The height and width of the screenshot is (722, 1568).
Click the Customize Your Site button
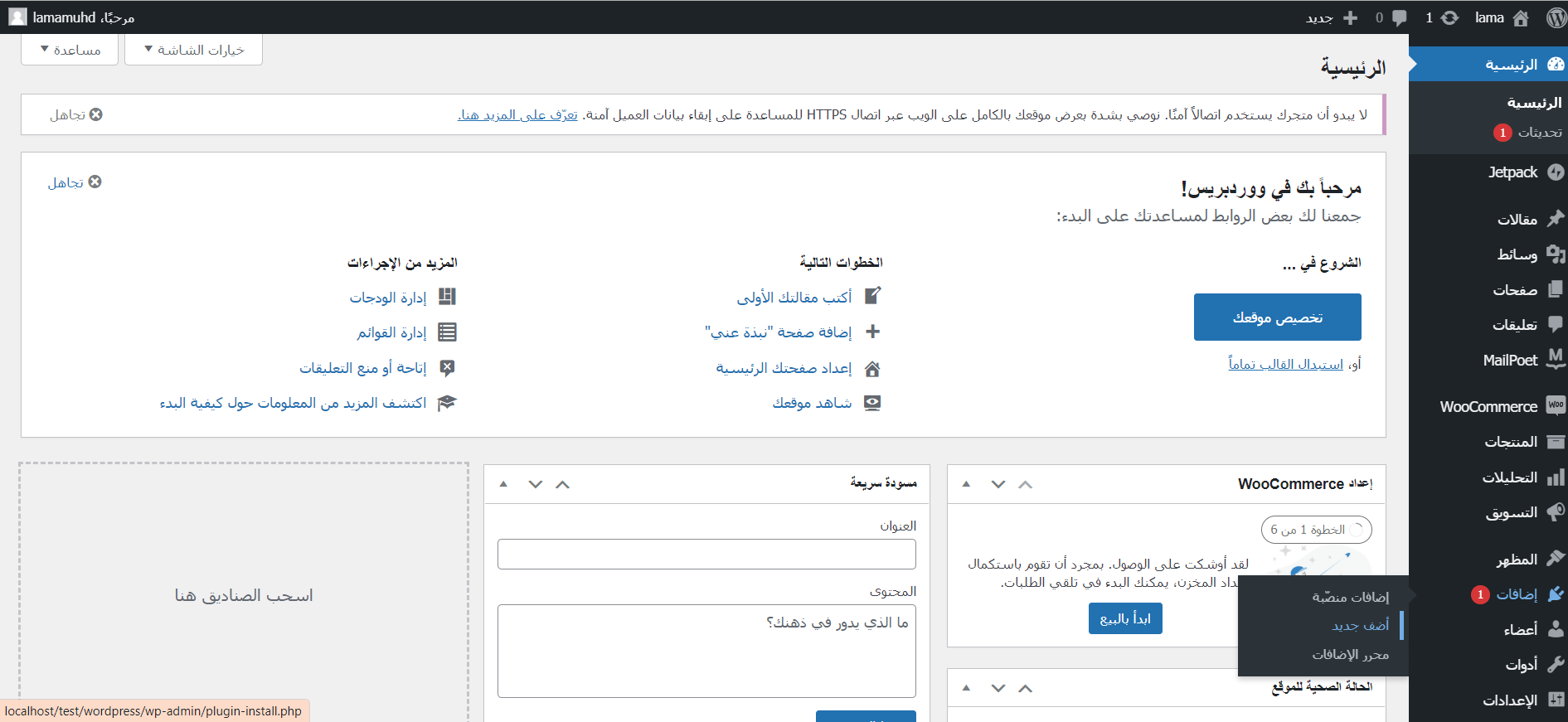[1278, 317]
